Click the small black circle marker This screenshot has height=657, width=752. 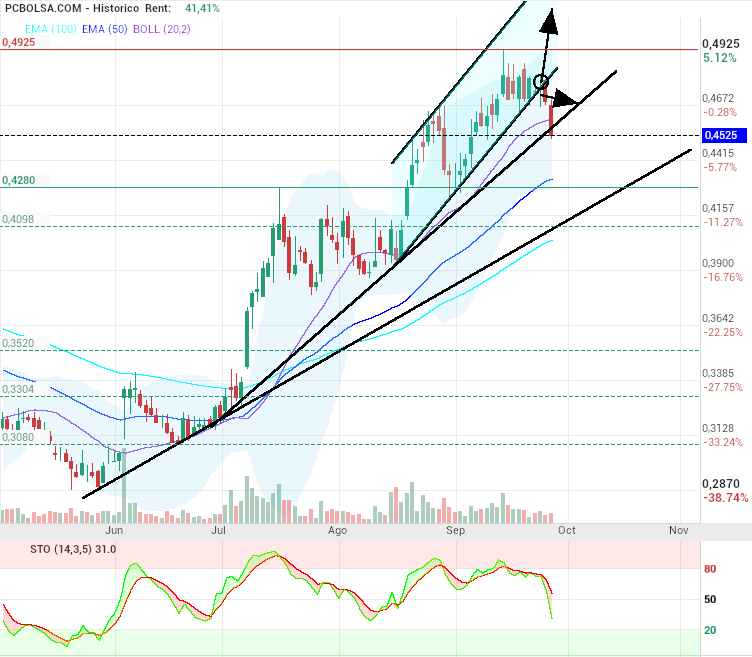[541, 82]
